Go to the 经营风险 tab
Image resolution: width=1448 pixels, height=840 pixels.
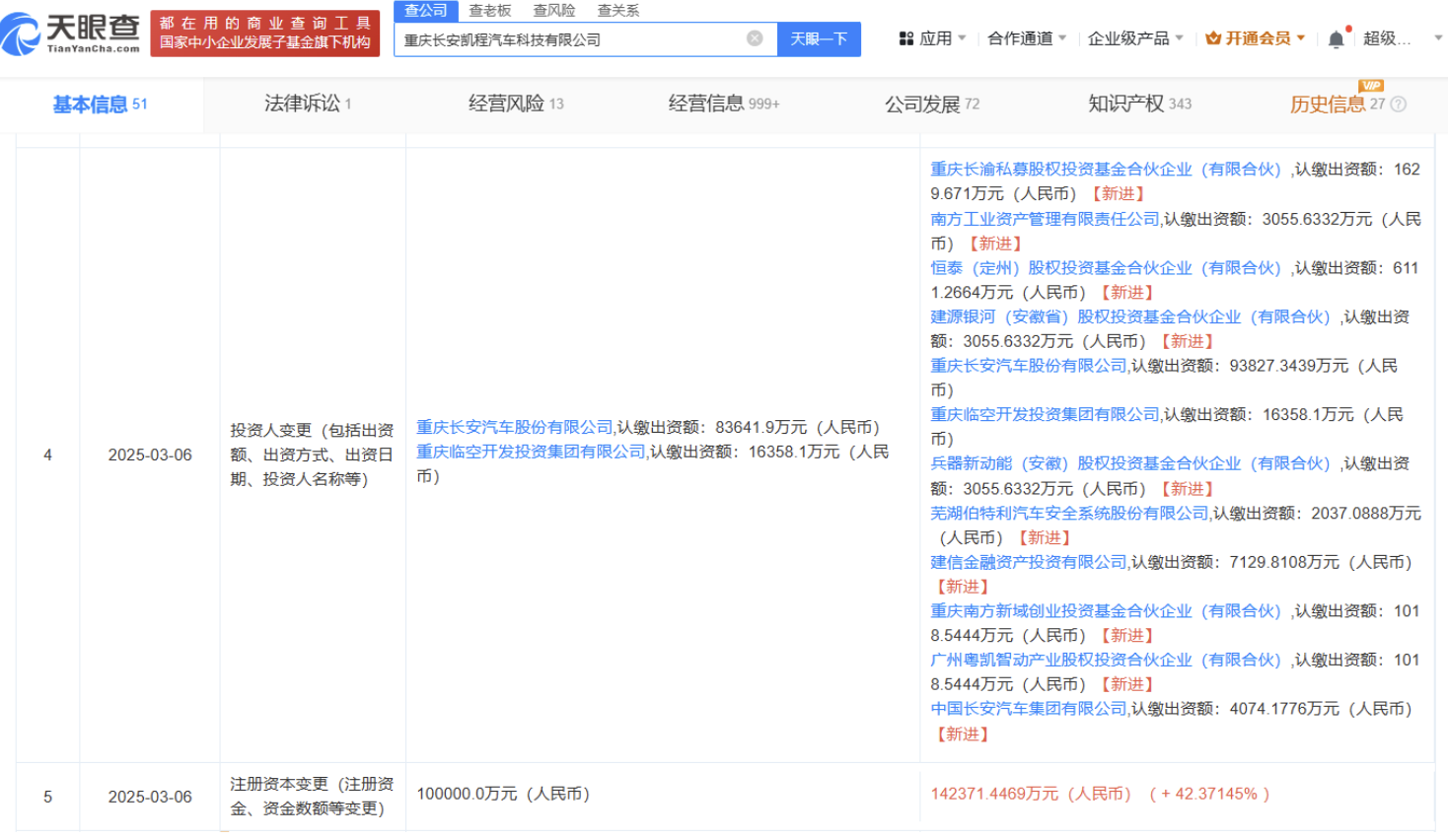tap(515, 104)
